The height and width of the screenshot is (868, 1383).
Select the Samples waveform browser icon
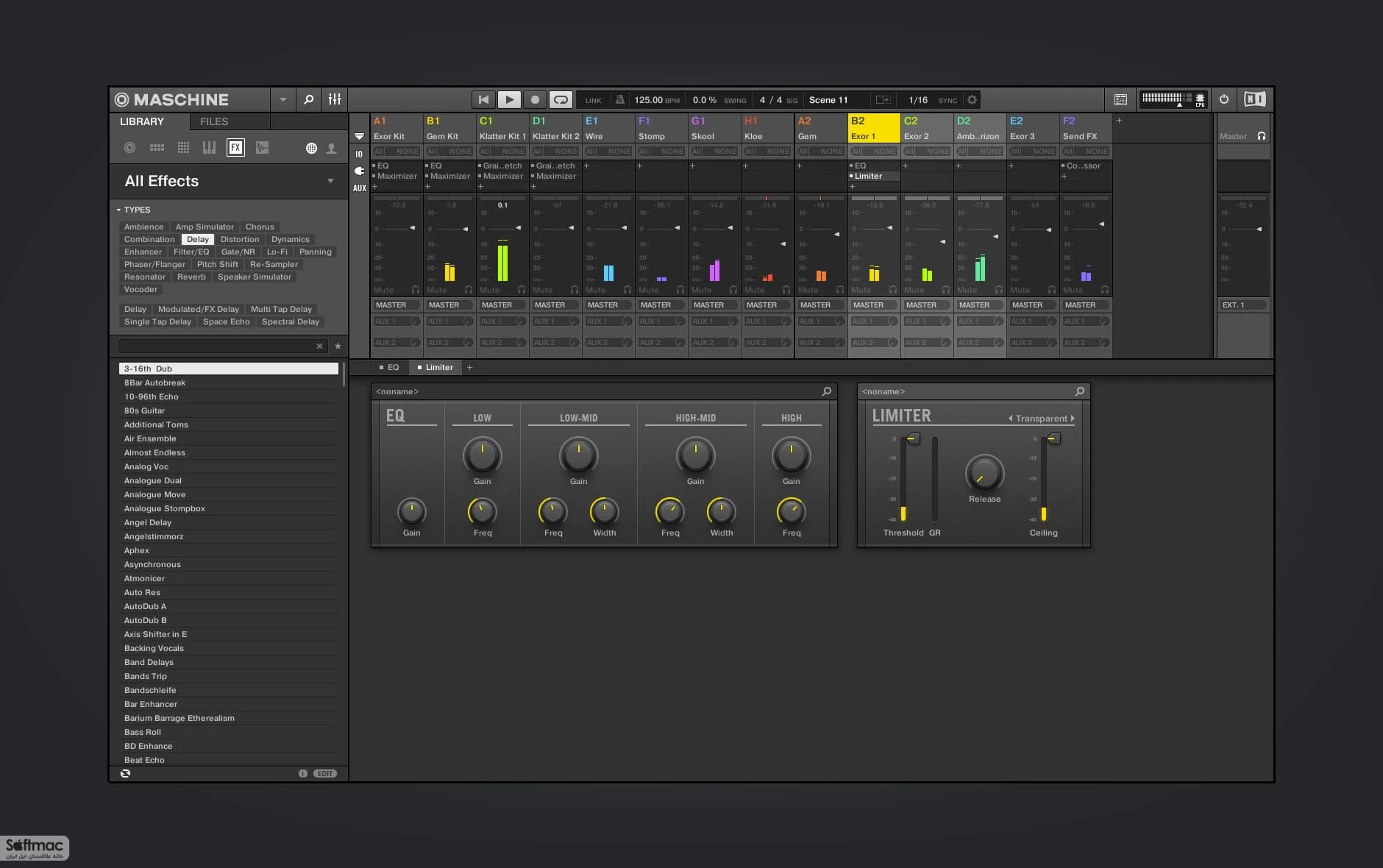coord(262,148)
